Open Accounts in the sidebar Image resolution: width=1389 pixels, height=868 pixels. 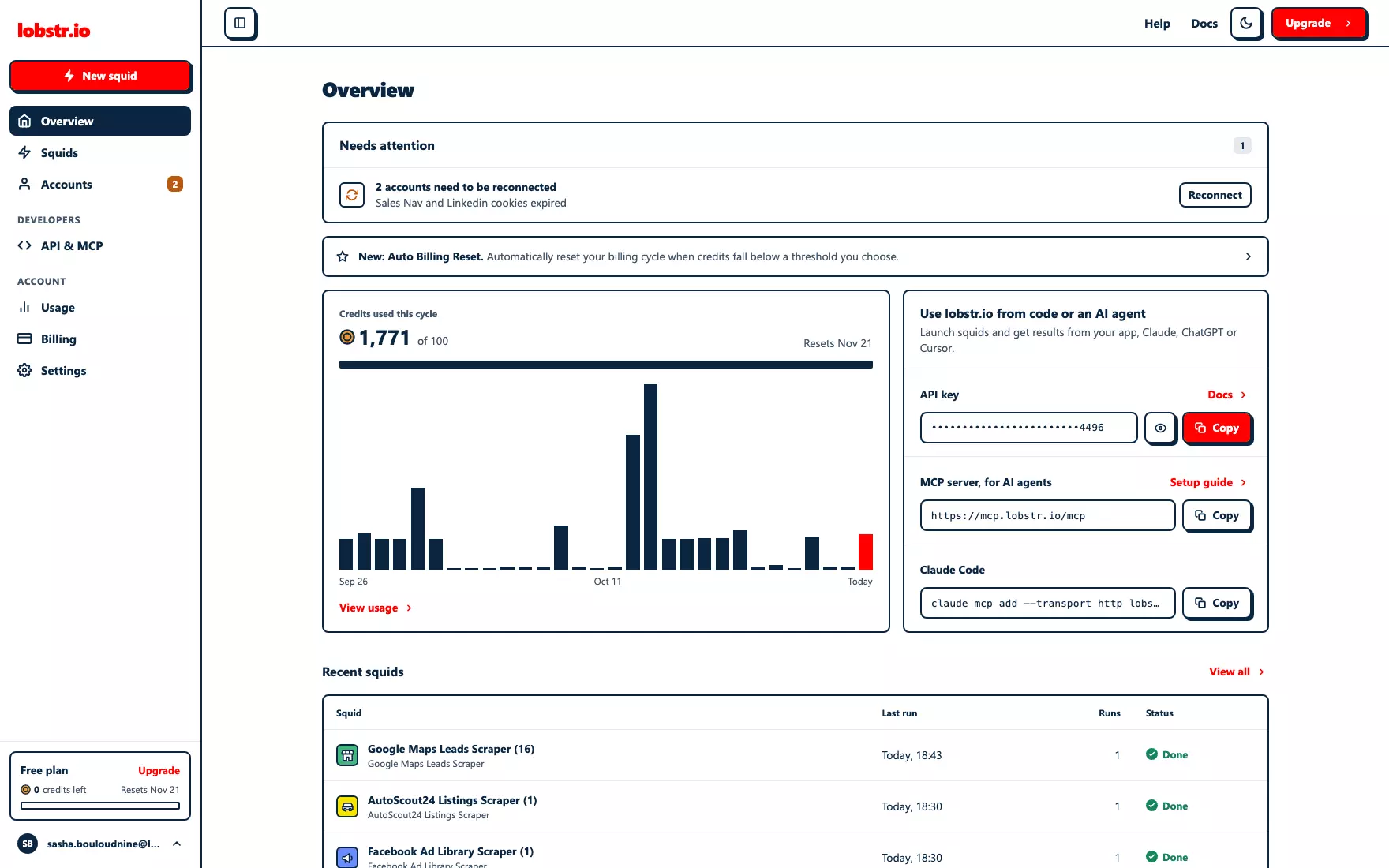[100, 184]
